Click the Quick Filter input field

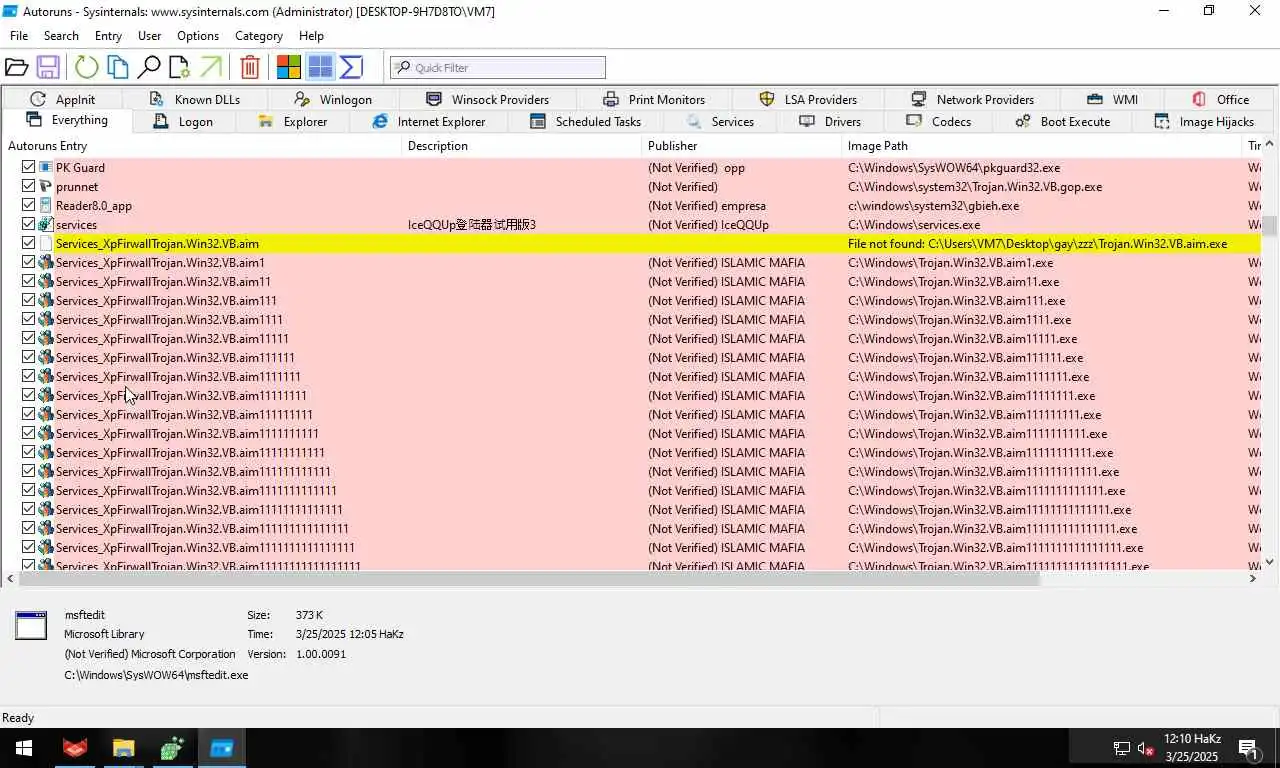pyautogui.click(x=498, y=67)
